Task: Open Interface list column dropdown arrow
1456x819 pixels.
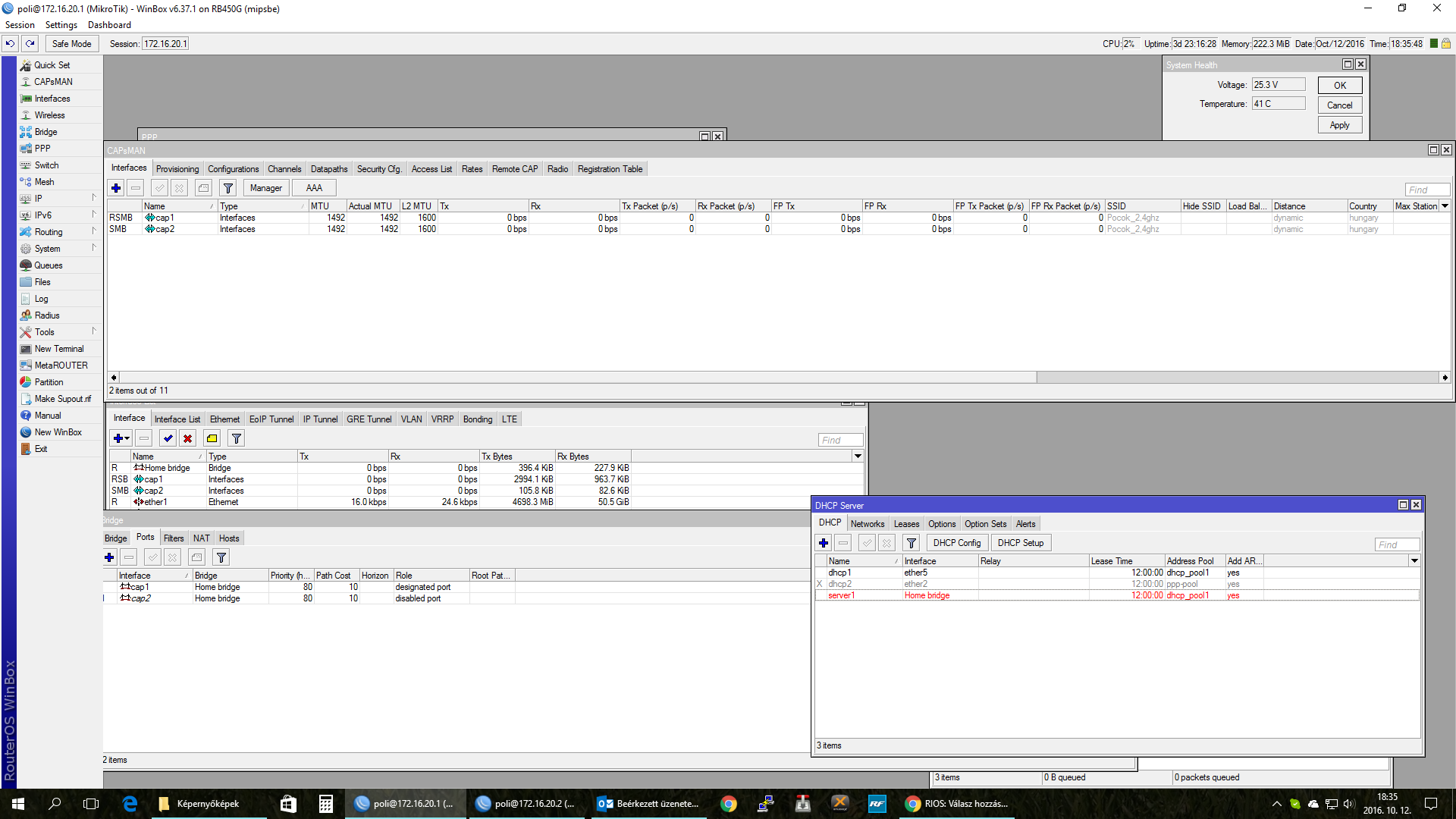Action: pos(858,457)
